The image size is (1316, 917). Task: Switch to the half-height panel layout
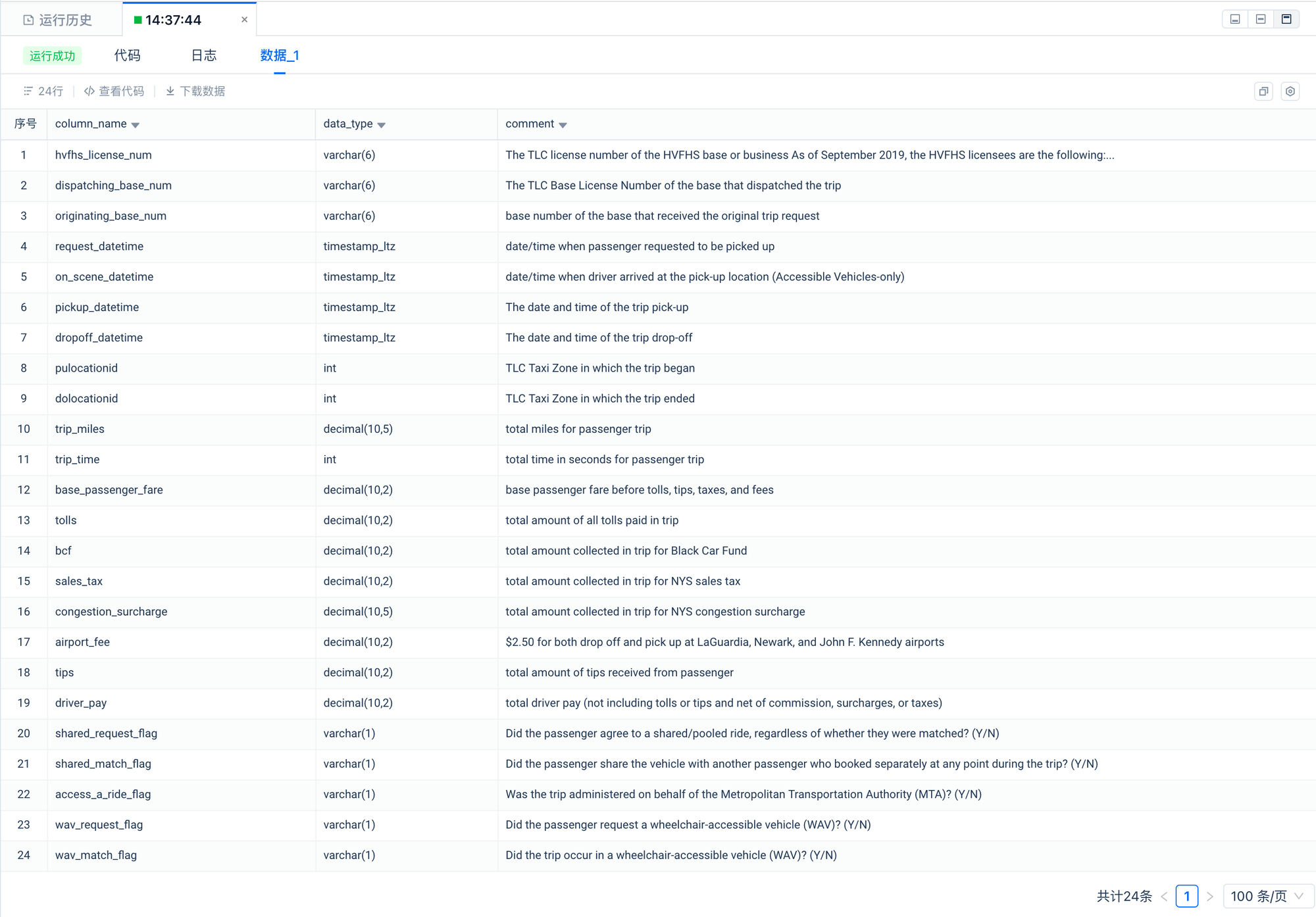point(1261,19)
